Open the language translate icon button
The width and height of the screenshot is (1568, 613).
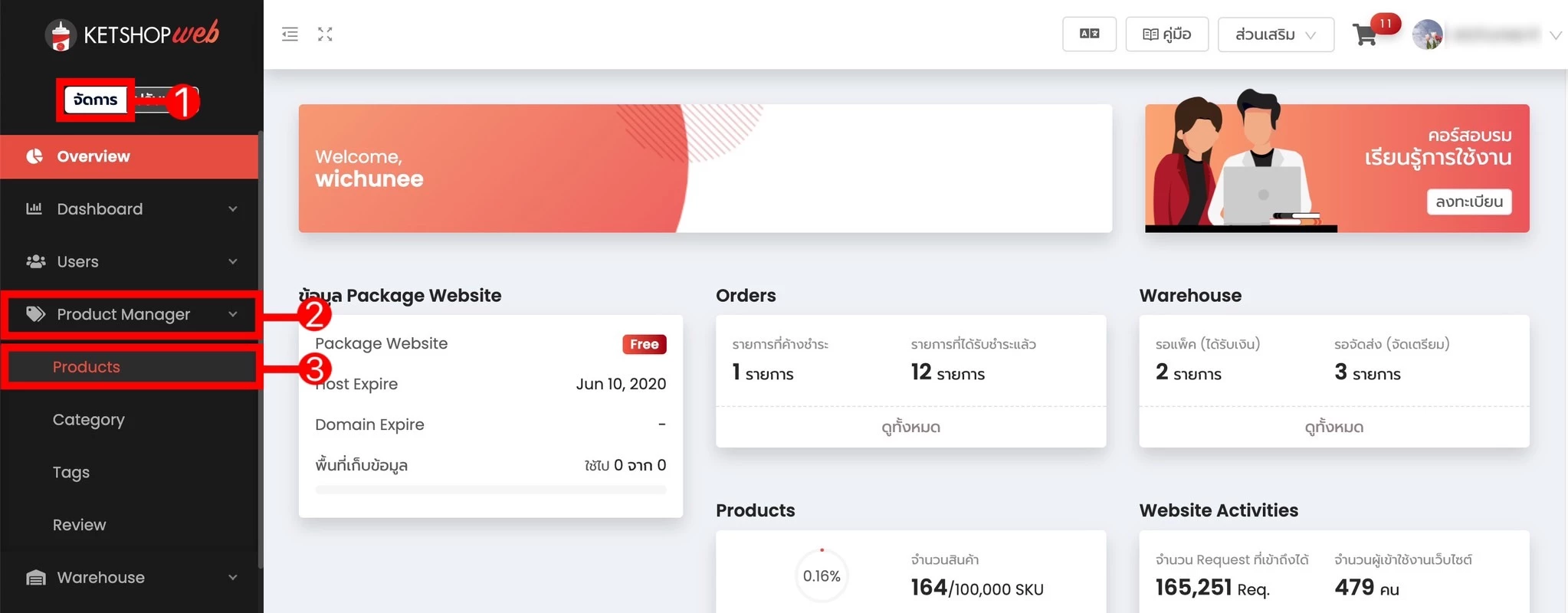[1089, 34]
